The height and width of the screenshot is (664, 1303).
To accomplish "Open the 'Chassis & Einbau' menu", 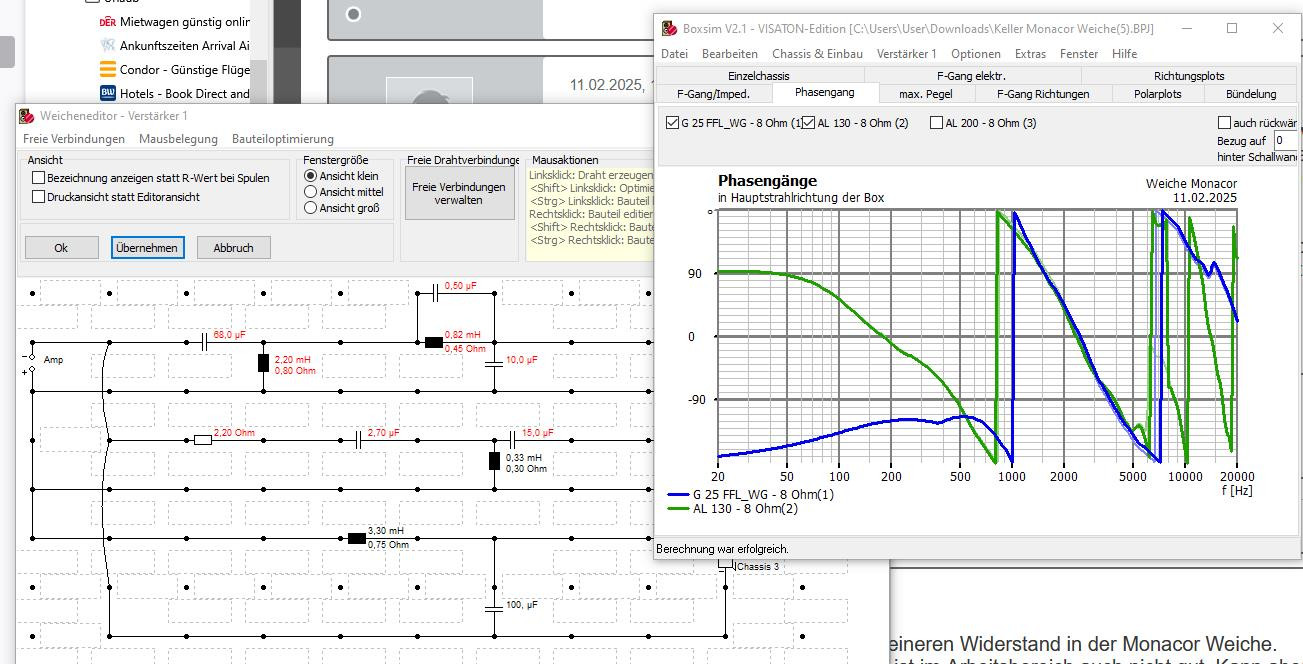I will pyautogui.click(x=817, y=54).
